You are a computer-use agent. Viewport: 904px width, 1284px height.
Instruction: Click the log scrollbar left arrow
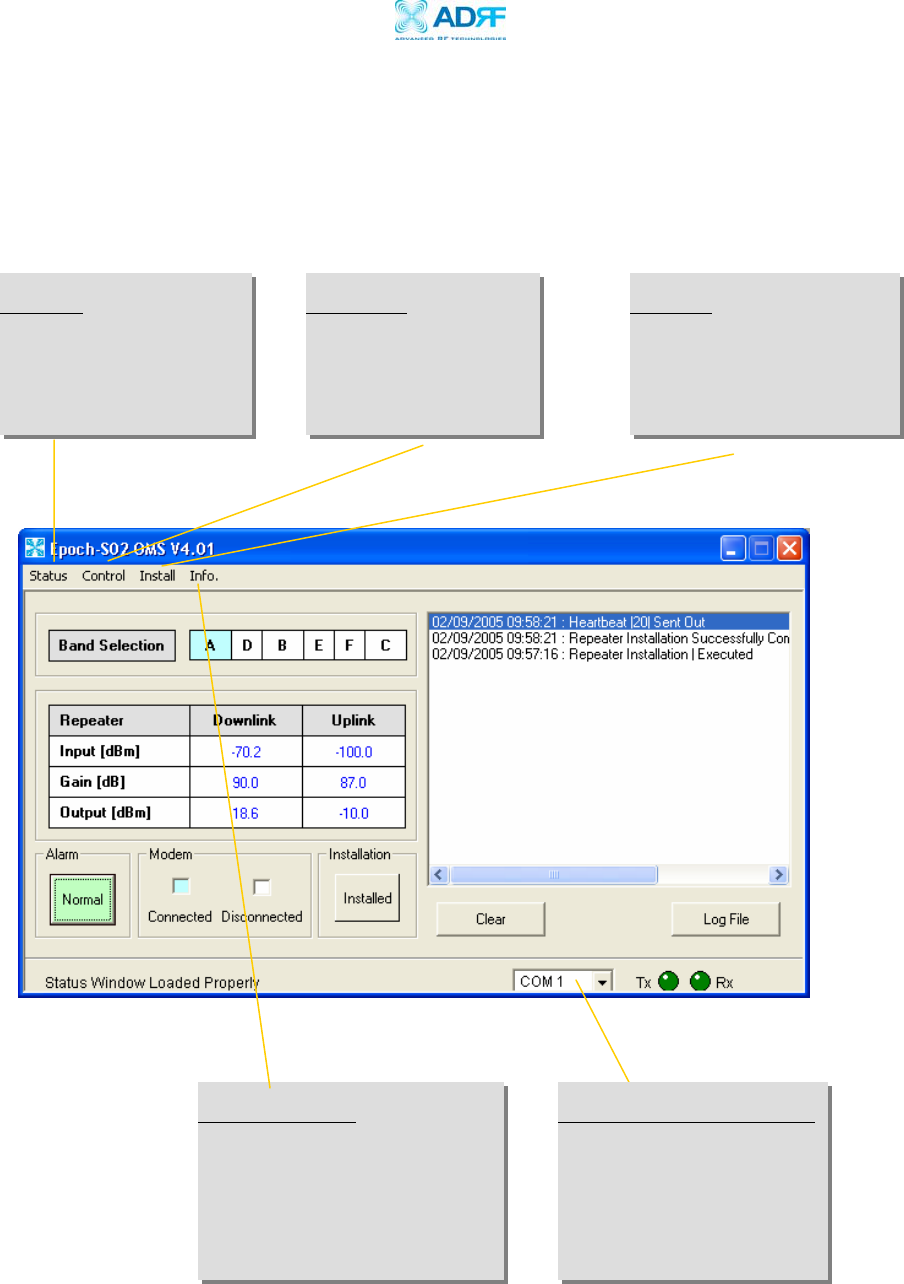438,874
